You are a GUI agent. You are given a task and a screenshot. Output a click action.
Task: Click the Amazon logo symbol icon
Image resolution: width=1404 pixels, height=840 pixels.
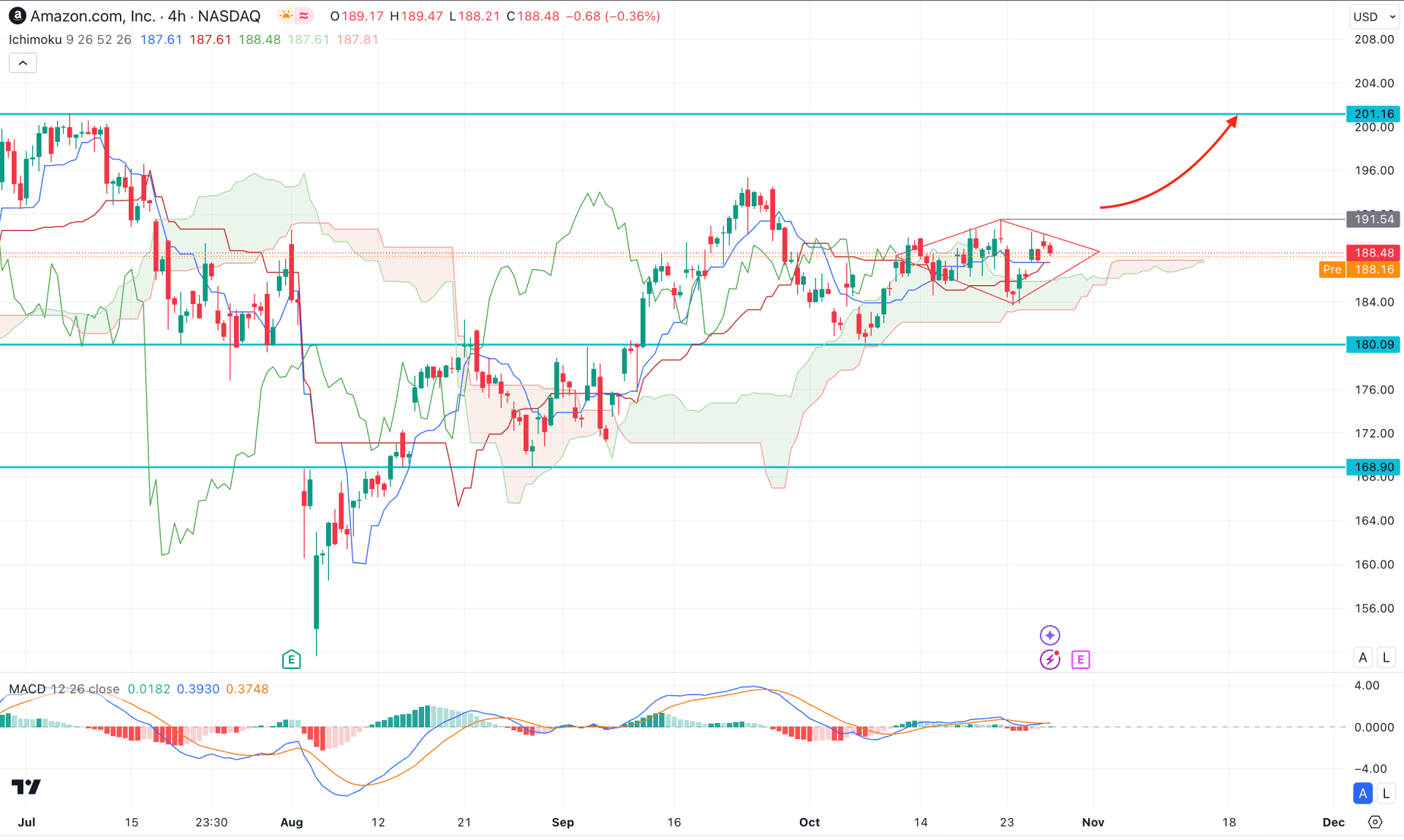click(17, 15)
